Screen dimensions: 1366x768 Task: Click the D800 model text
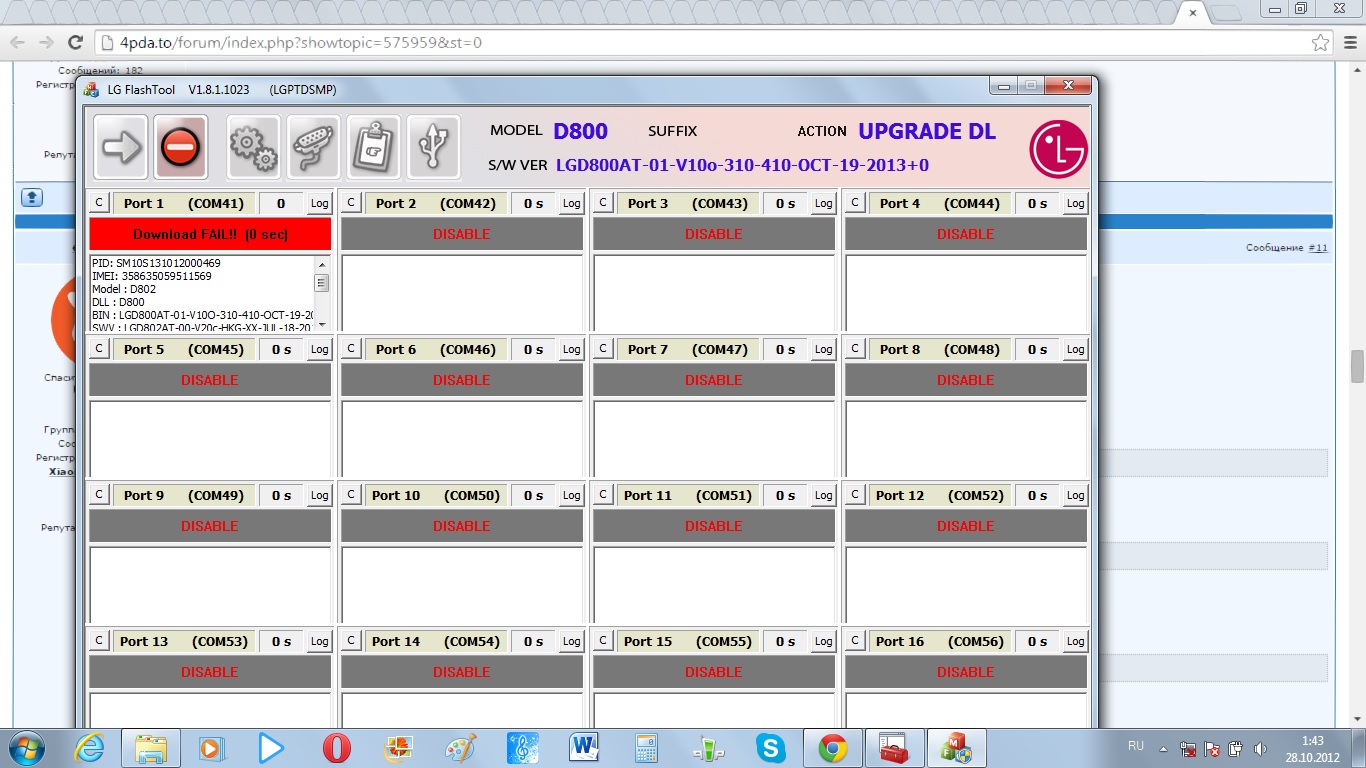point(580,131)
